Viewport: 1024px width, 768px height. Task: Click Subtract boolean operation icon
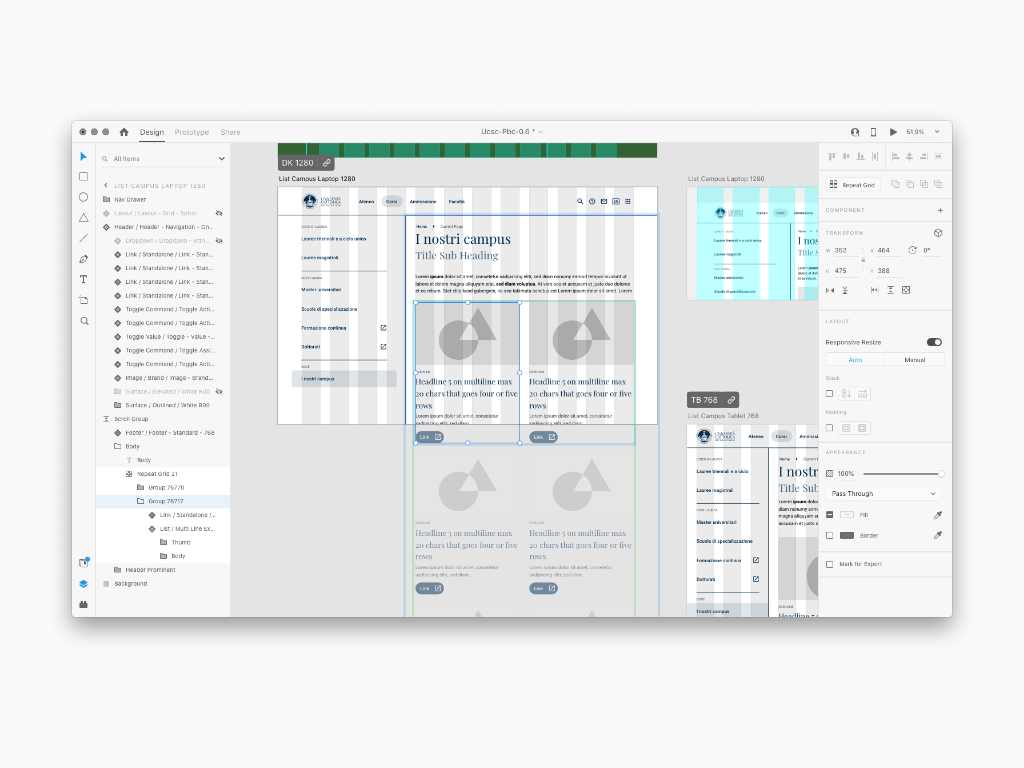click(910, 184)
